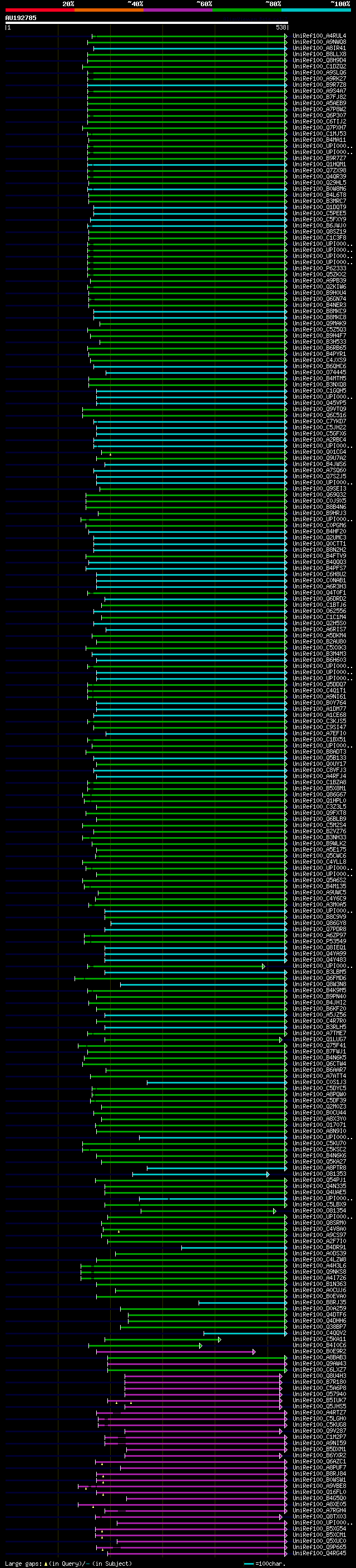The image size is (356, 1568).
Task: Click the cyan ~100% identity legend segment
Action: (317, 11)
